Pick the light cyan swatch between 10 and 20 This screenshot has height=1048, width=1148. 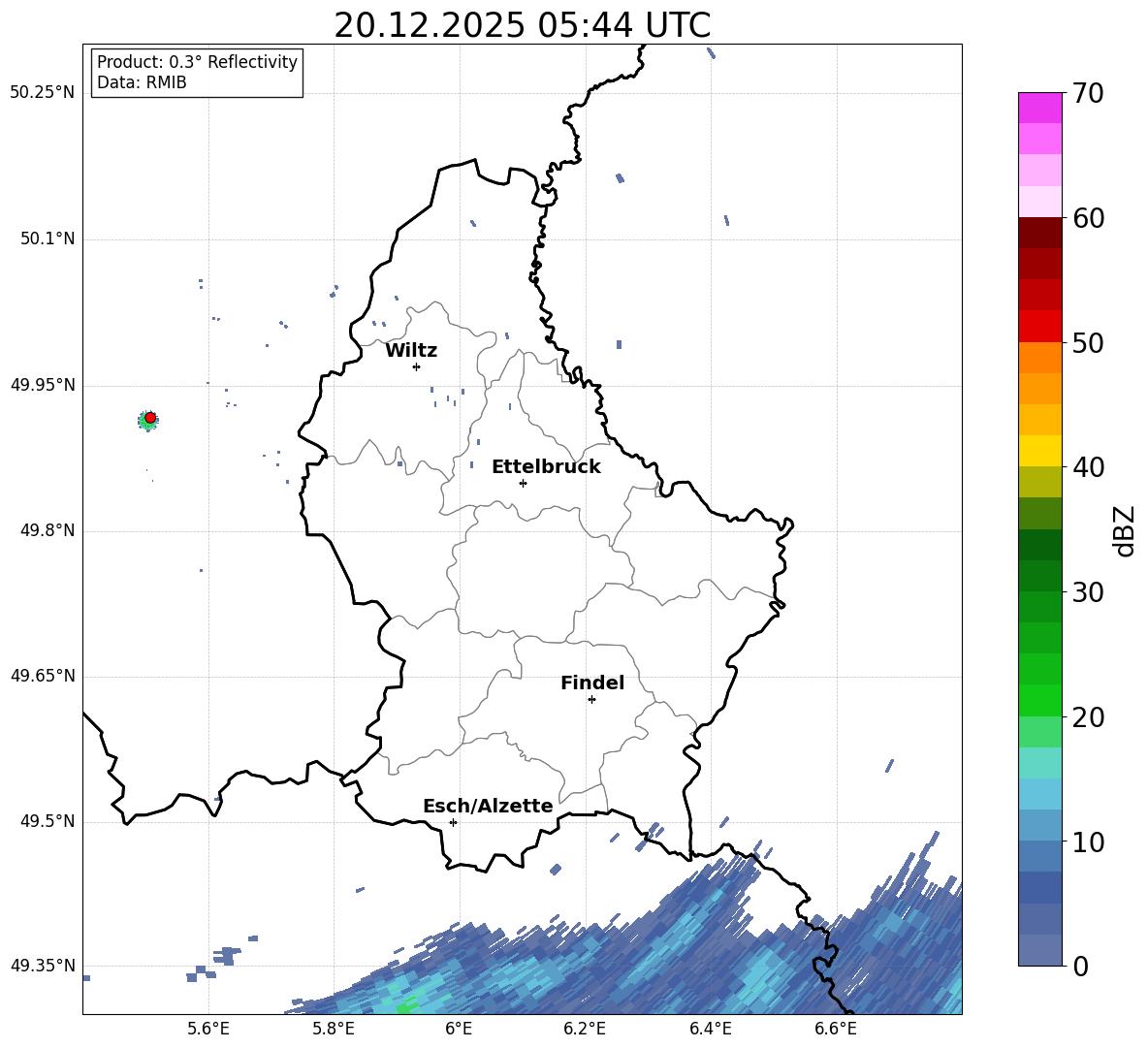click(1039, 794)
